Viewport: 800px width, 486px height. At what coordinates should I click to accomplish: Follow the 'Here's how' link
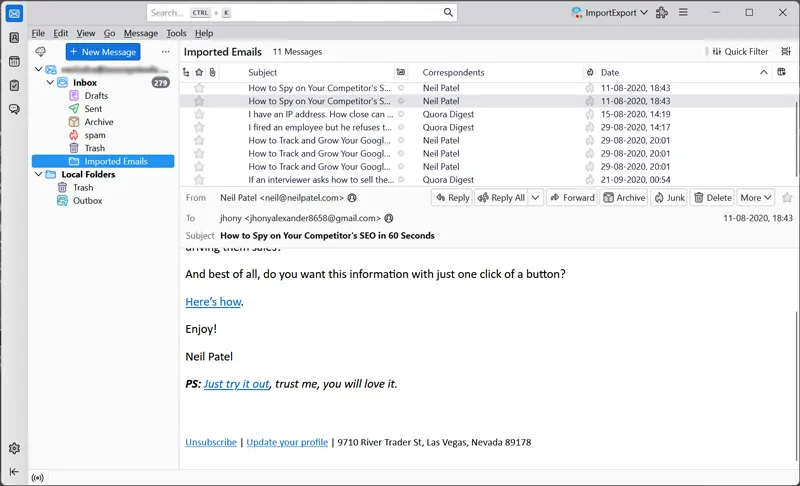(x=213, y=302)
